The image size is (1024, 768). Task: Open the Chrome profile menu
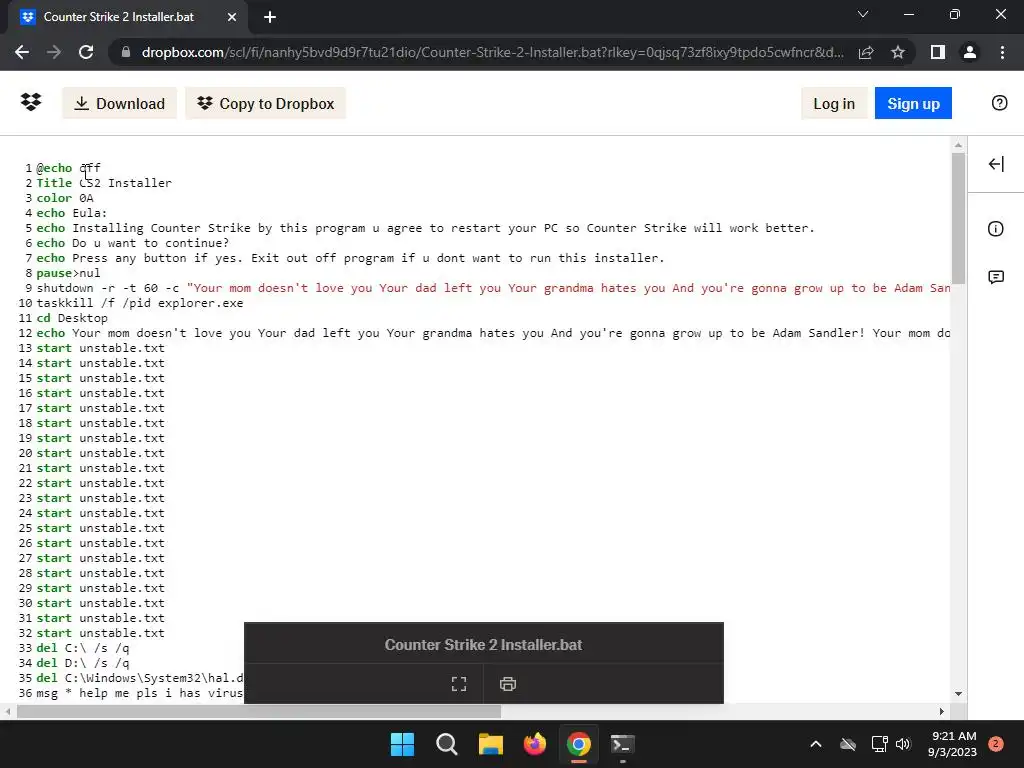(970, 52)
